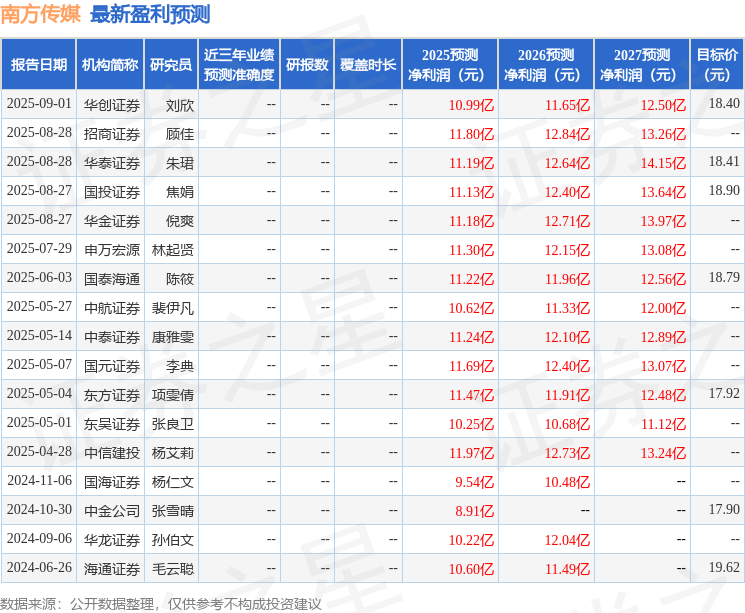Select analyst 康雅雯 cell
This screenshot has height=613, width=745.
pos(172,337)
